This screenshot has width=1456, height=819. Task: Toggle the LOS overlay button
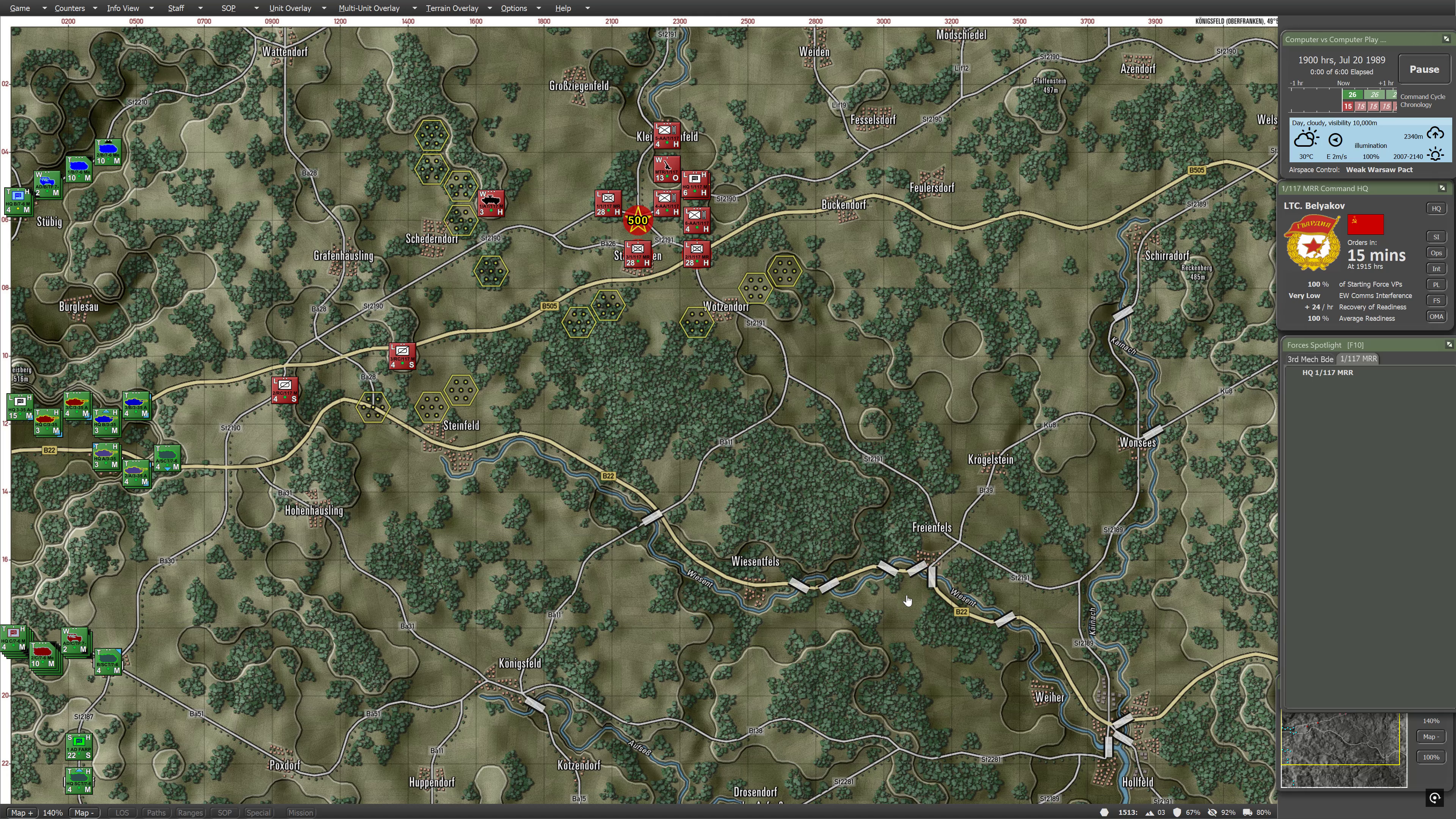point(122,813)
